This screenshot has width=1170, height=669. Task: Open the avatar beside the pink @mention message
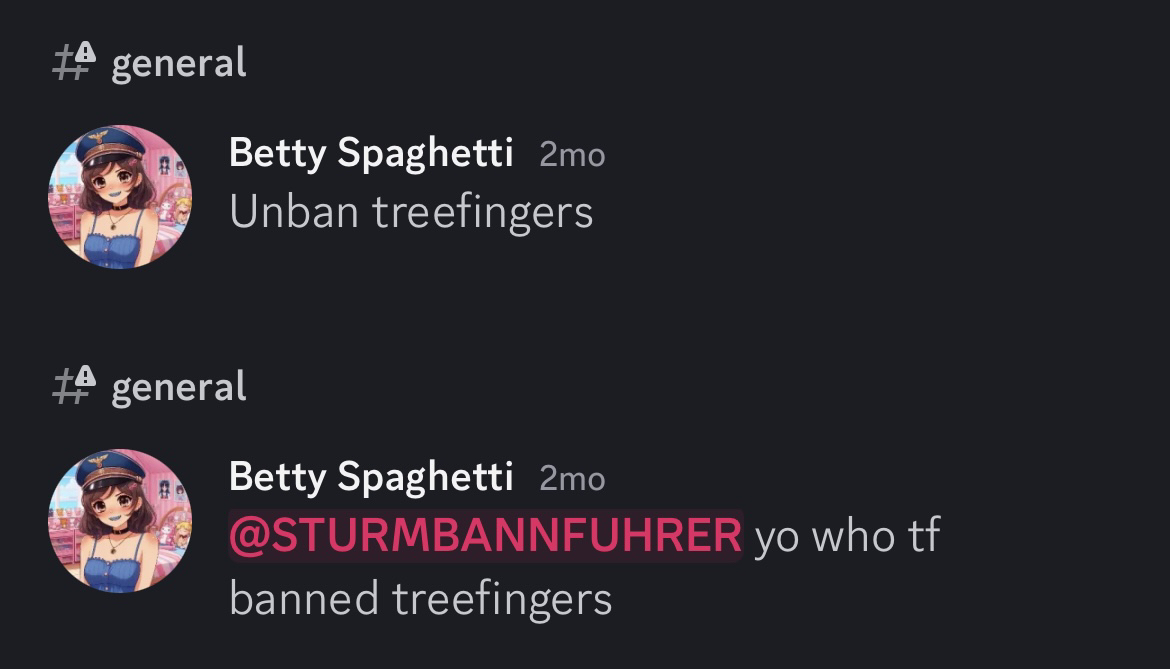[120, 521]
